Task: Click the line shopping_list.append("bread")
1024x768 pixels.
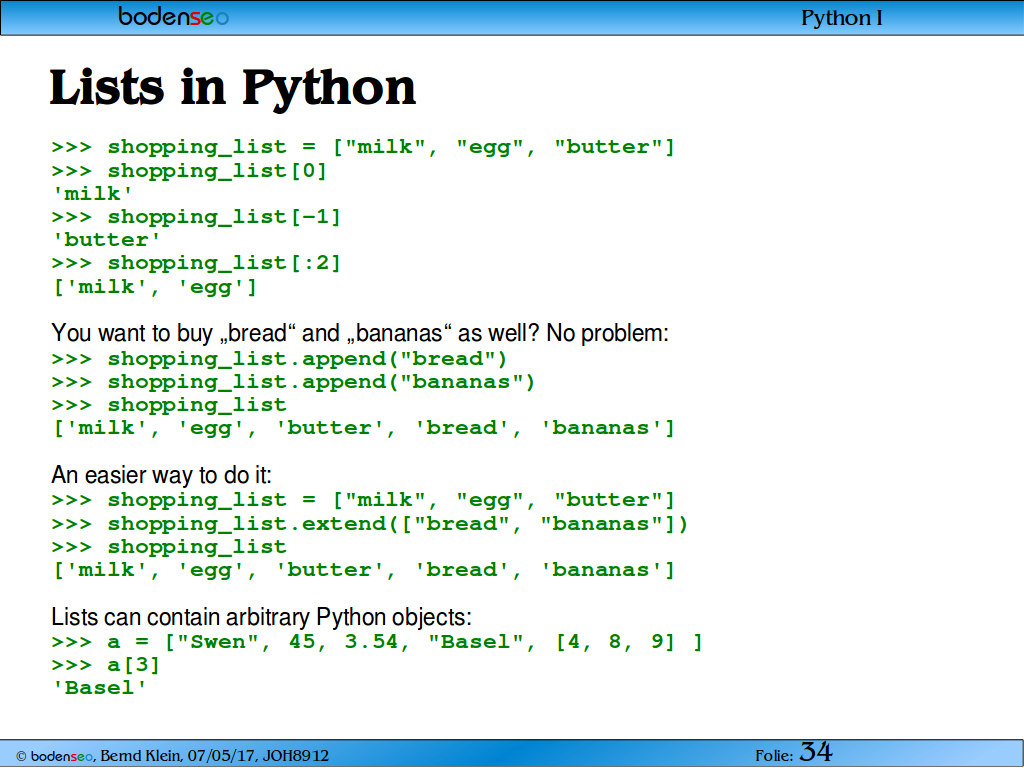Action: [x=280, y=359]
